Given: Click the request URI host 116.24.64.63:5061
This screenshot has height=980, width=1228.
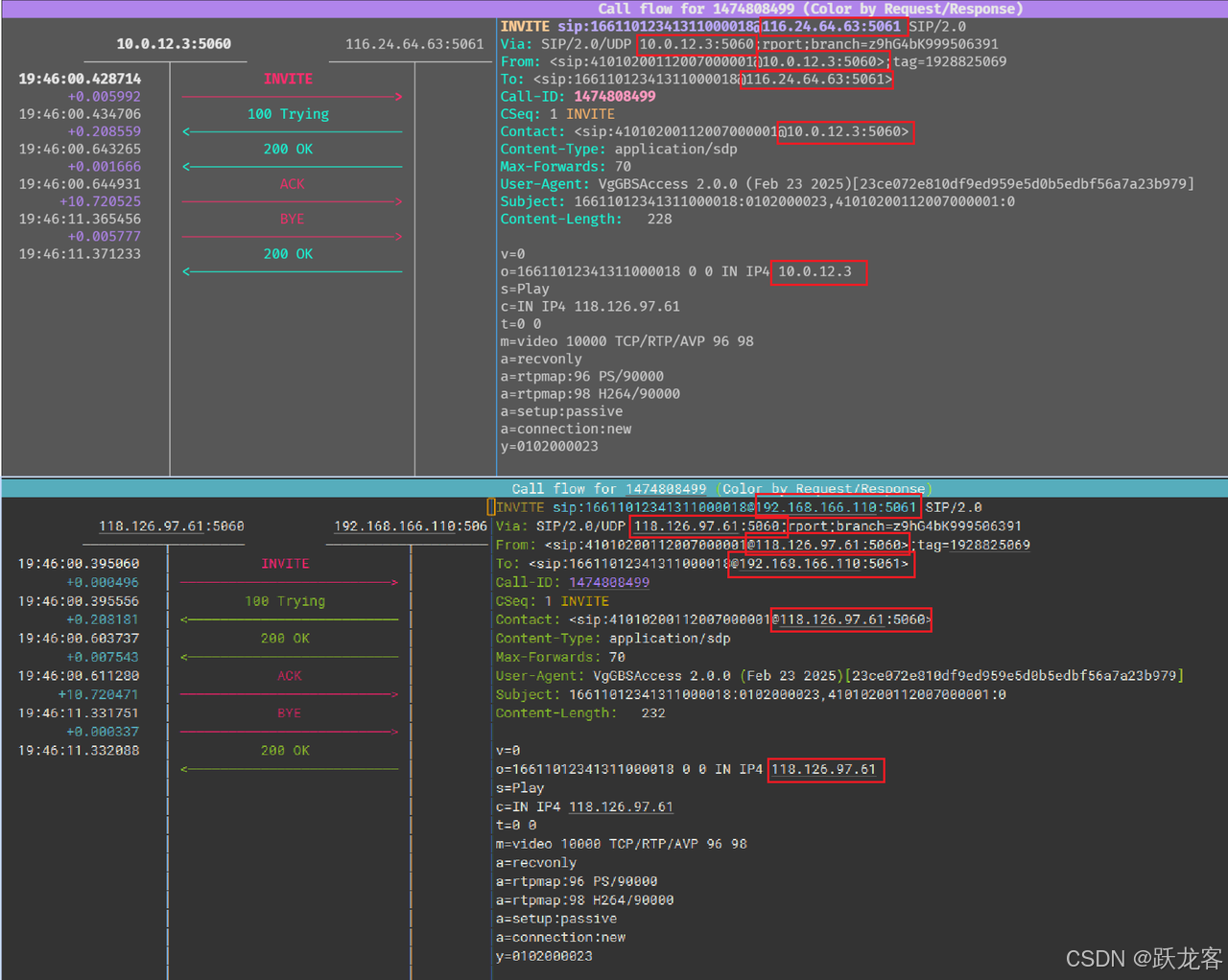Looking at the screenshot, I should tap(832, 27).
